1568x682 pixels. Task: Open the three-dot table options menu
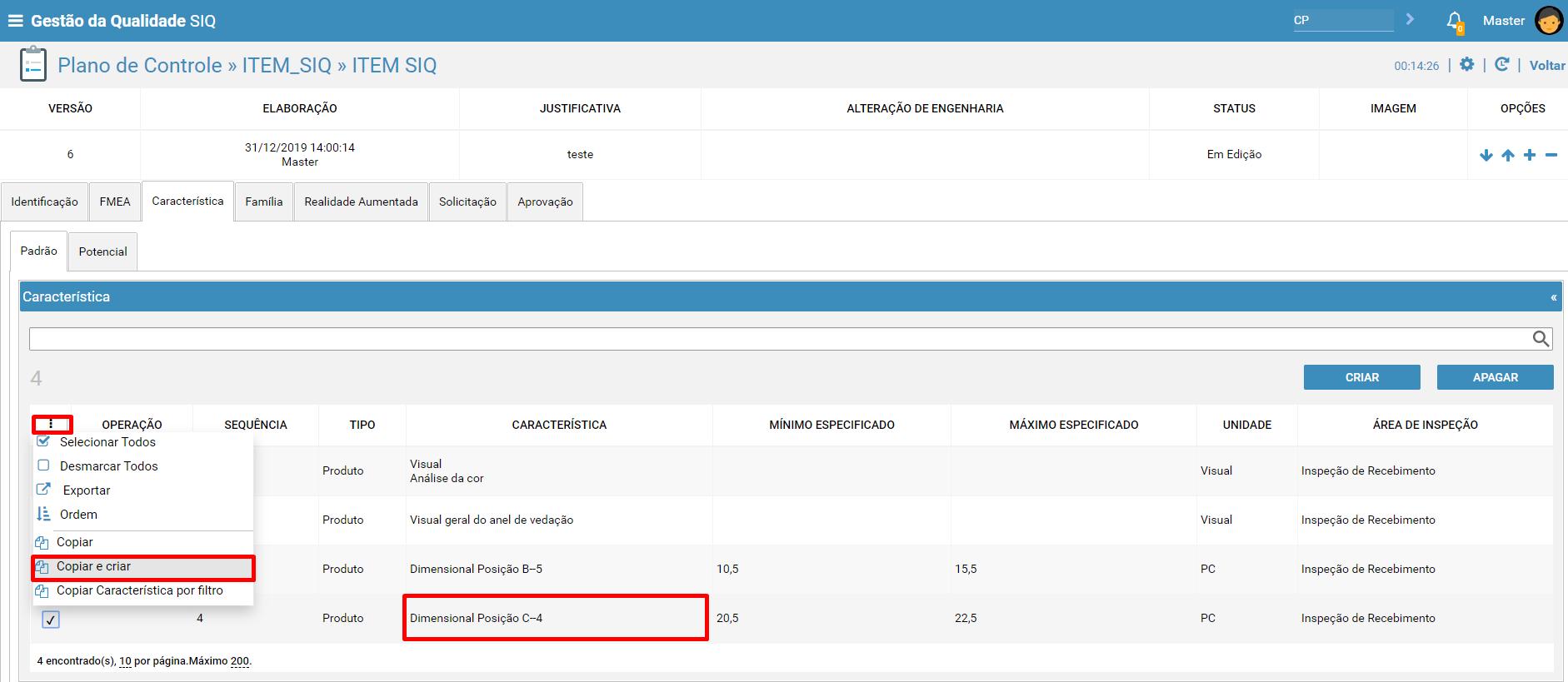click(x=52, y=424)
